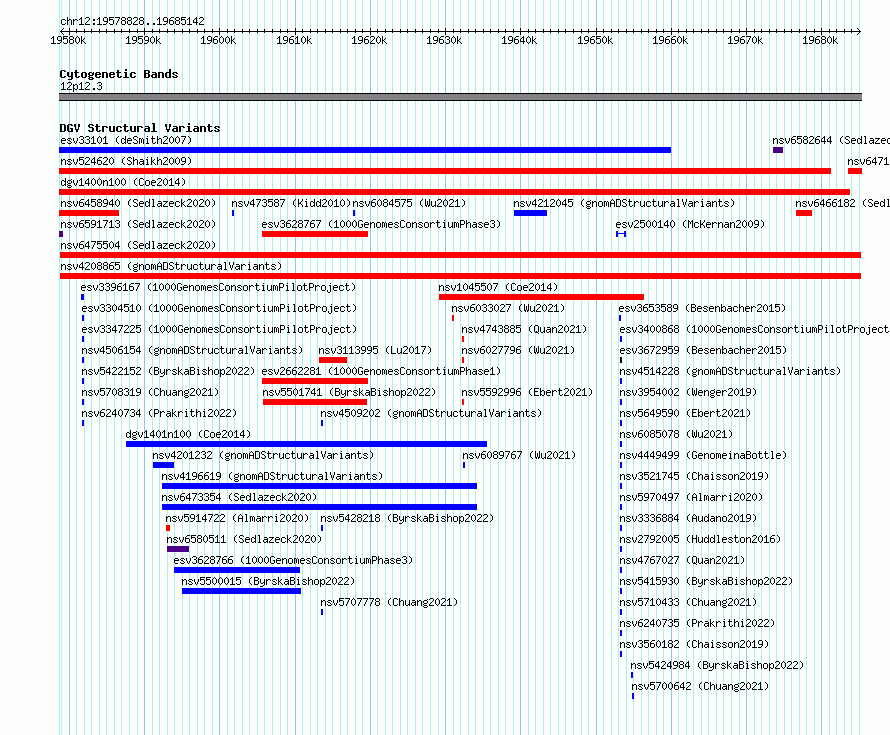Viewport: 890px width, 735px height.
Task: Click the nsv4506154 gnomAD variant label
Action: pyautogui.click(x=192, y=350)
